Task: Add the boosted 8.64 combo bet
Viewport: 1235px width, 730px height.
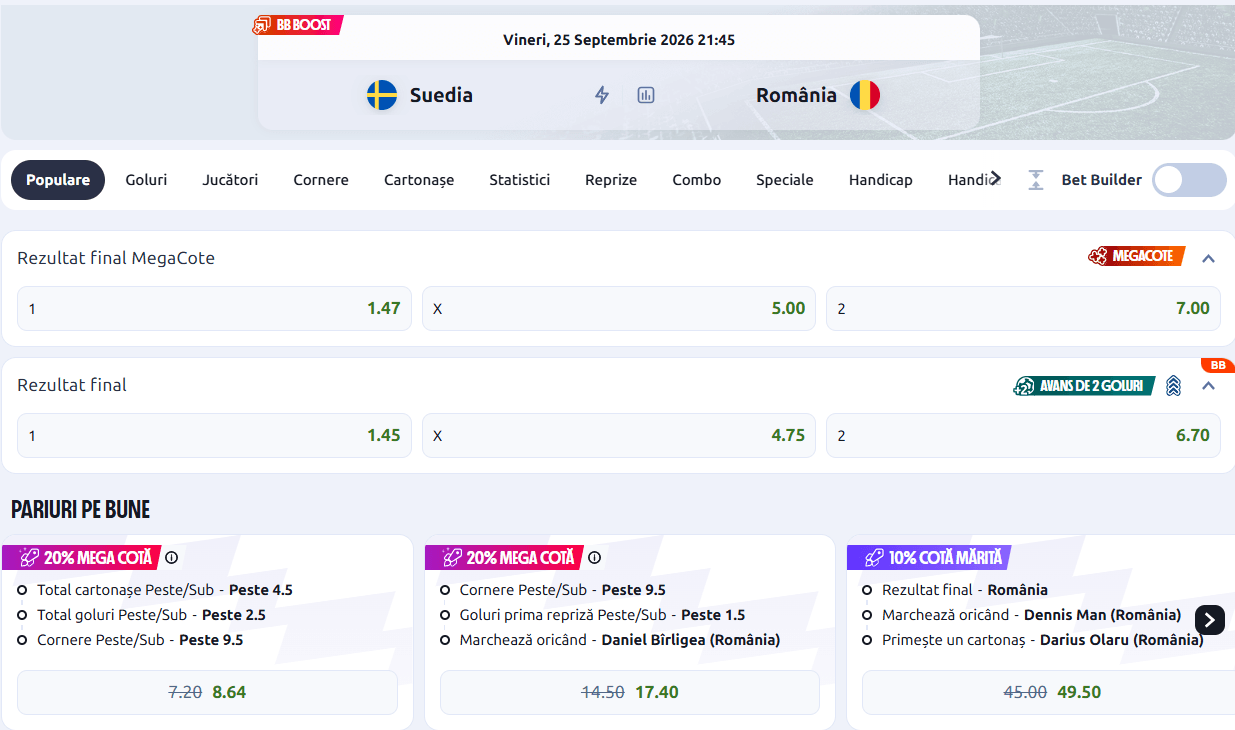Action: (x=207, y=692)
